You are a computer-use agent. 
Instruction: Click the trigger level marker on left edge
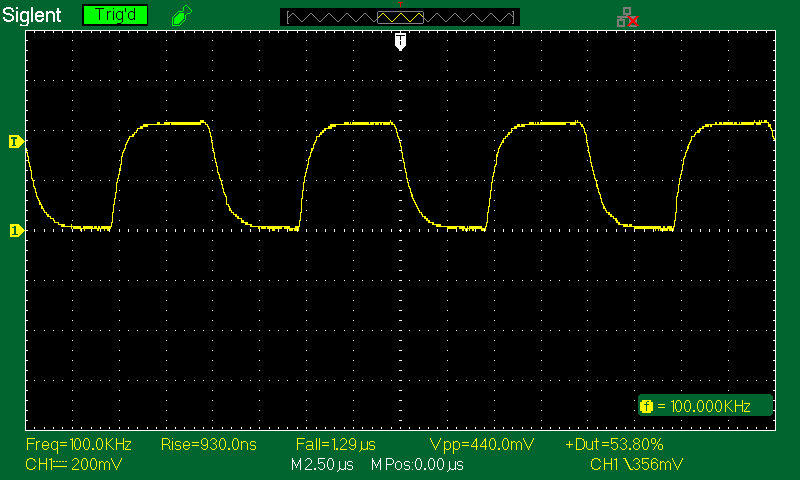pos(16,142)
